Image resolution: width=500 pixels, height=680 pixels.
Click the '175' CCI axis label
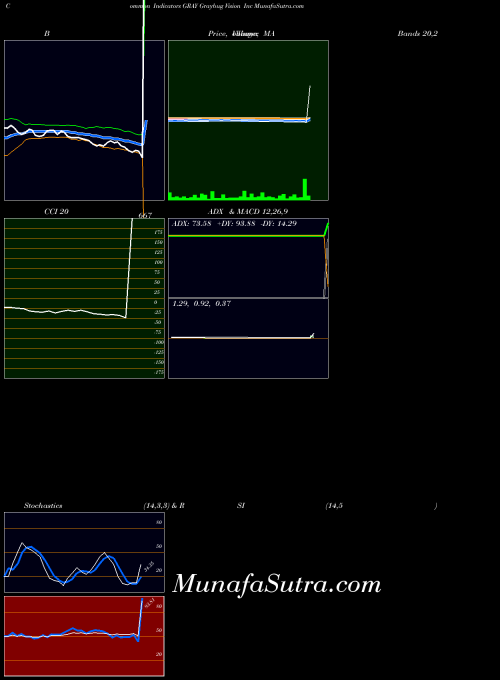(159, 232)
